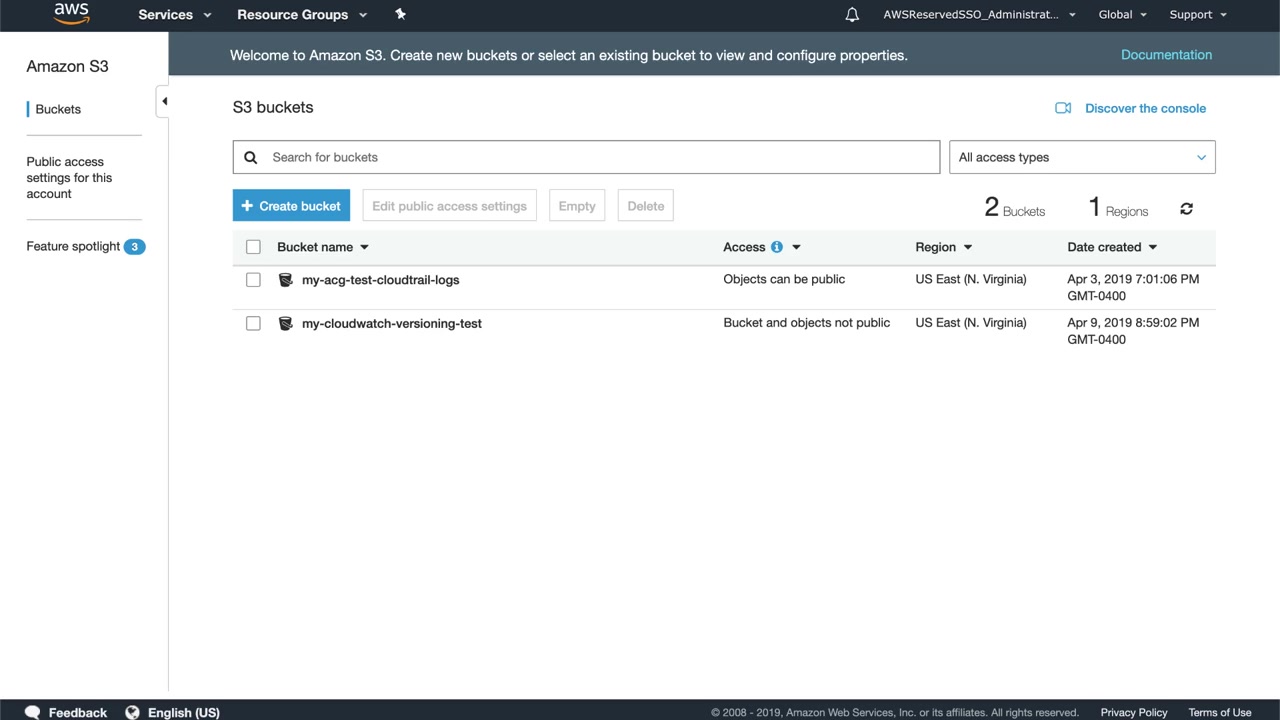Open the Terms of Use link

click(1220, 712)
